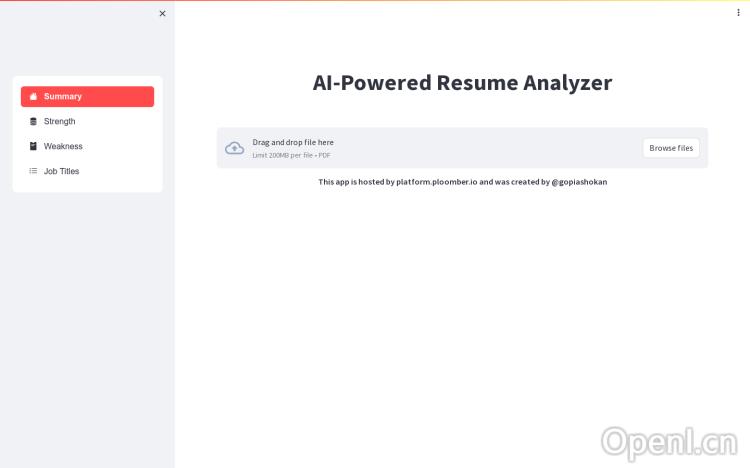Close the sidebar with the X icon
750x468 pixels.
click(x=162, y=13)
